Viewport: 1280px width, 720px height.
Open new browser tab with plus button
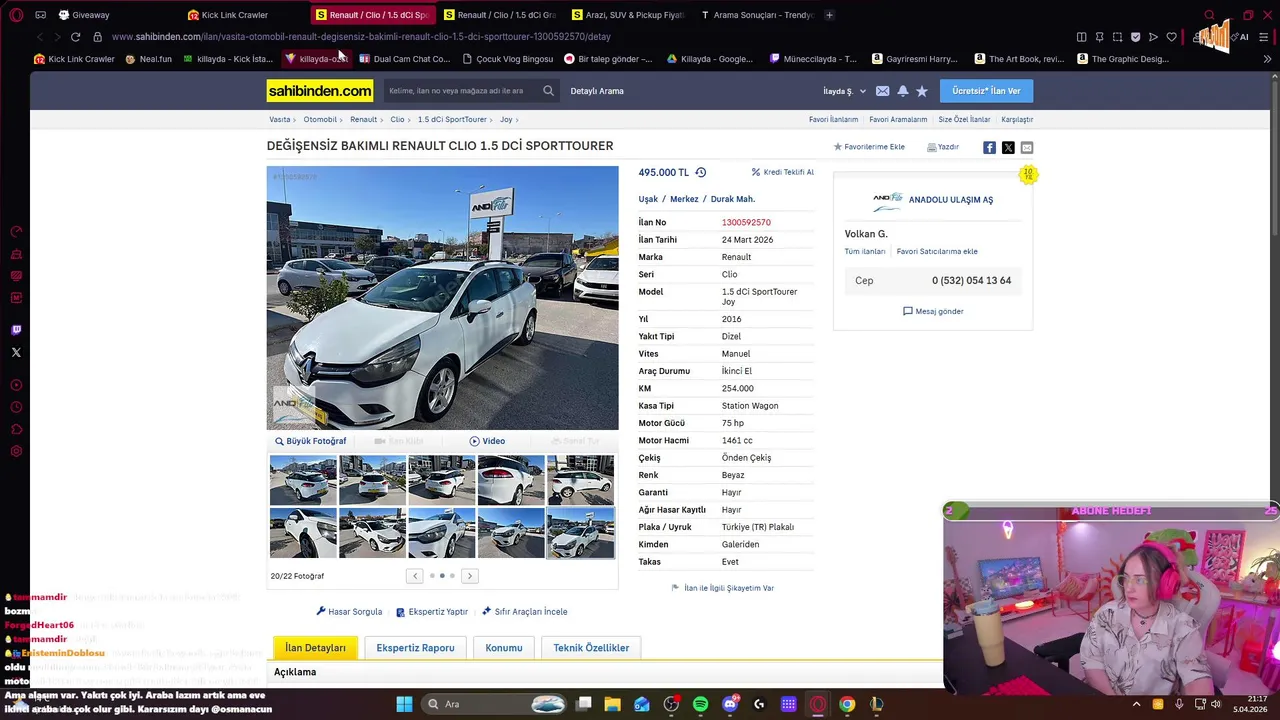829,15
